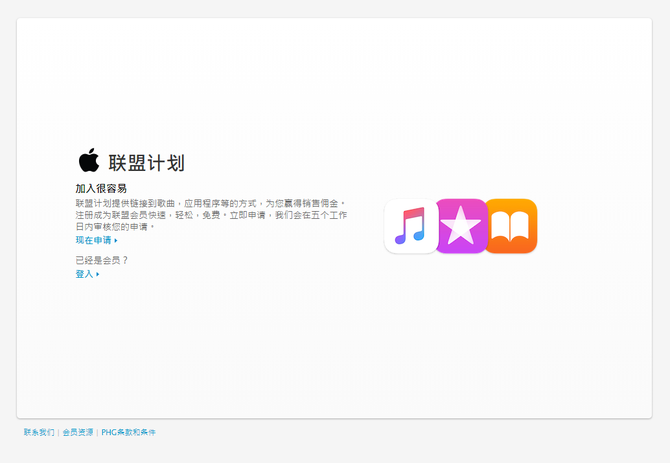Follow the 登入 sign-in link
This screenshot has height=463, width=670.
(87, 274)
